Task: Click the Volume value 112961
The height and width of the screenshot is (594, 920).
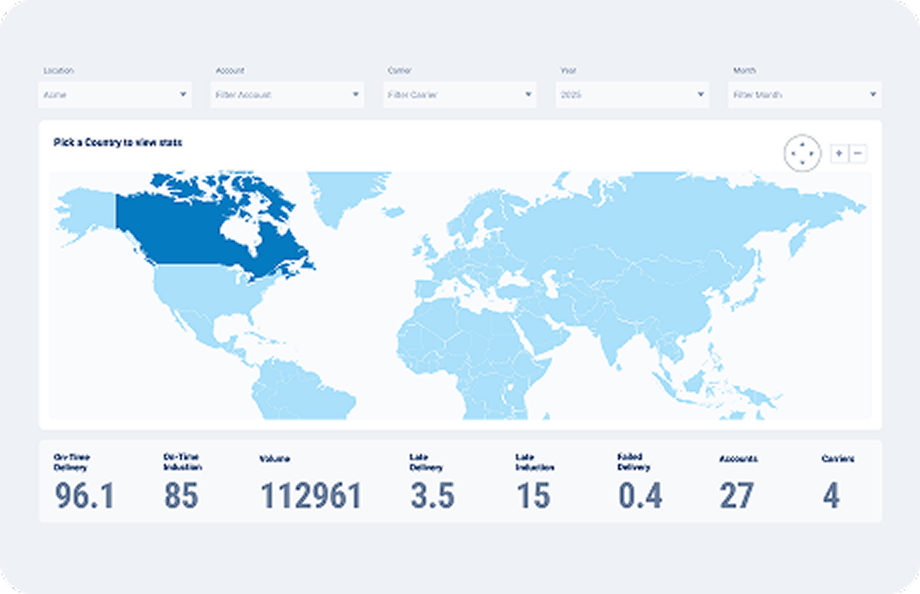Action: (310, 495)
